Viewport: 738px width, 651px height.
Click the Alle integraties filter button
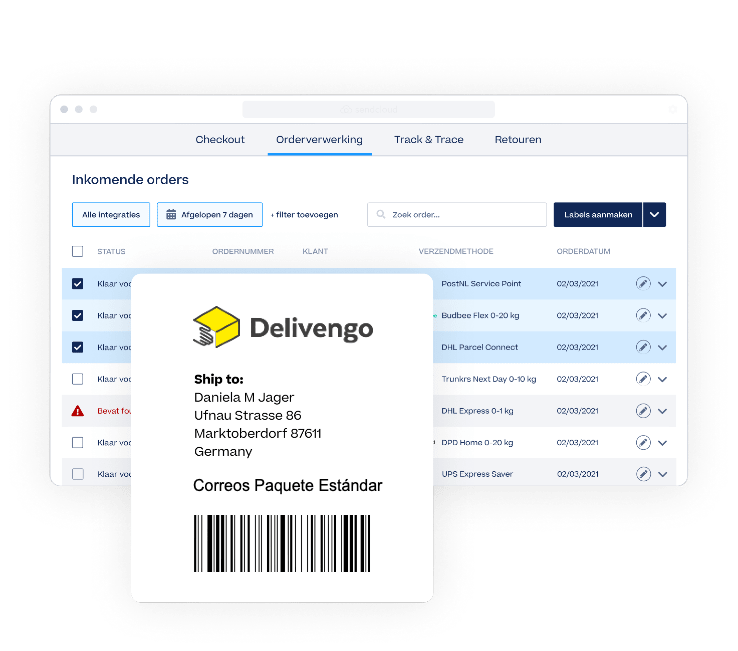(x=111, y=215)
